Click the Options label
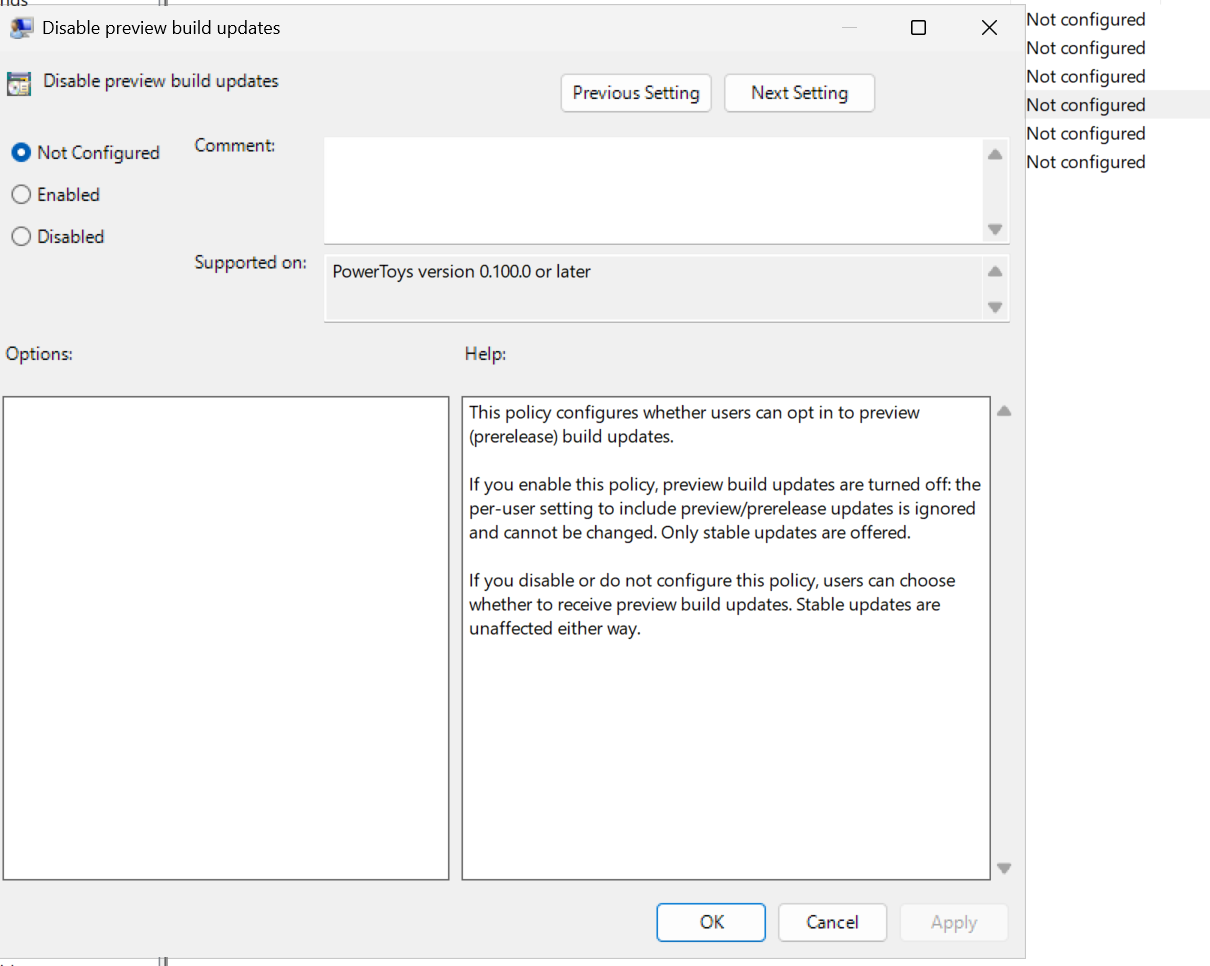 tap(39, 354)
